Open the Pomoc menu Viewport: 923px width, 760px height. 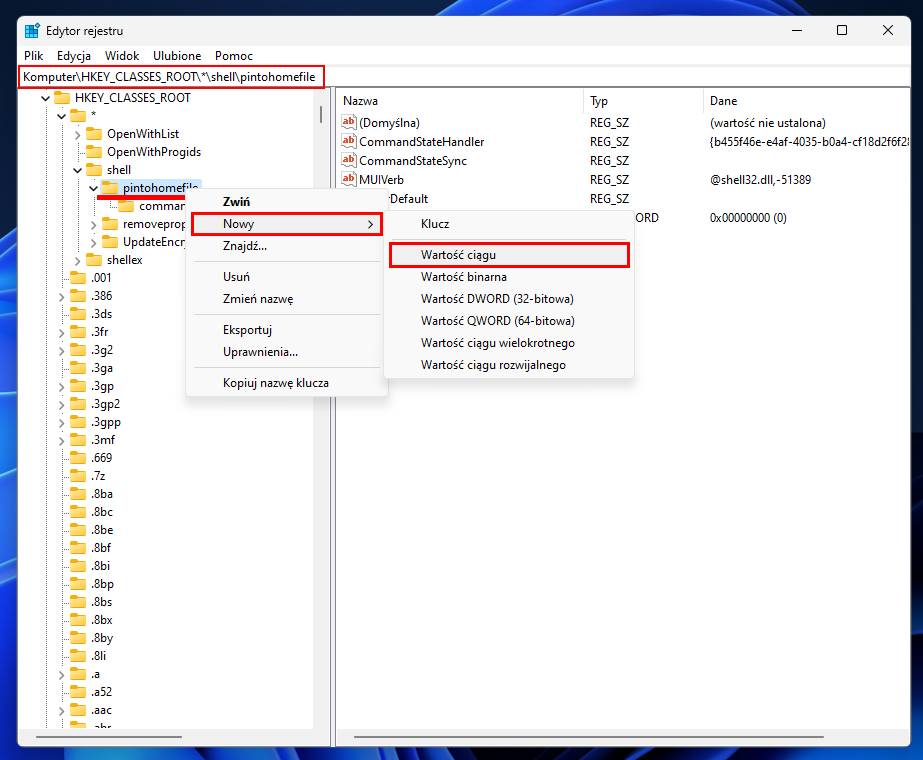[234, 55]
